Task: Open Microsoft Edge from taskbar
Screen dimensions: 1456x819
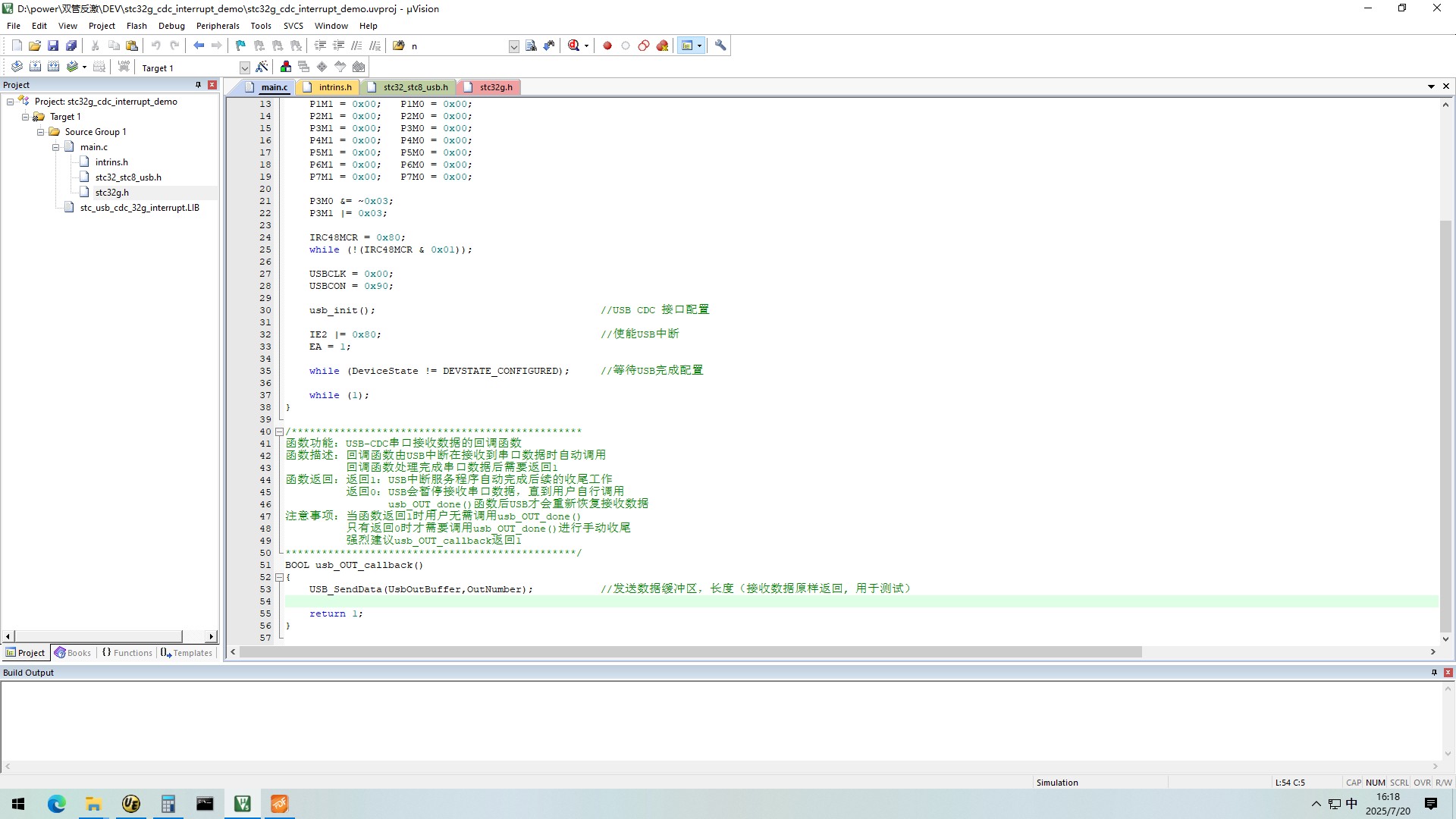Action: [57, 804]
